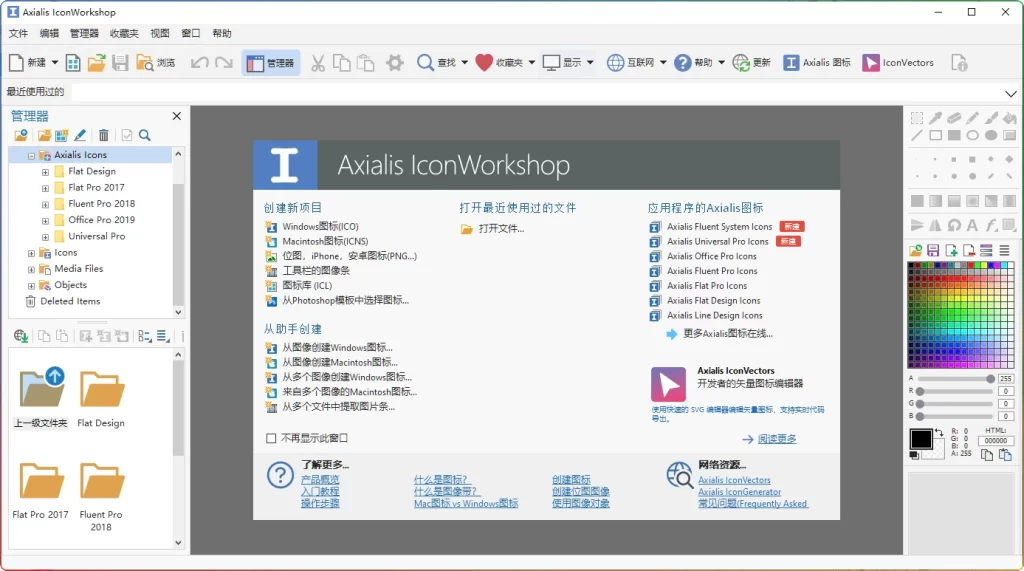Expand the recently-used bar chevron at right
This screenshot has height=571, width=1024.
pyautogui.click(x=1011, y=93)
